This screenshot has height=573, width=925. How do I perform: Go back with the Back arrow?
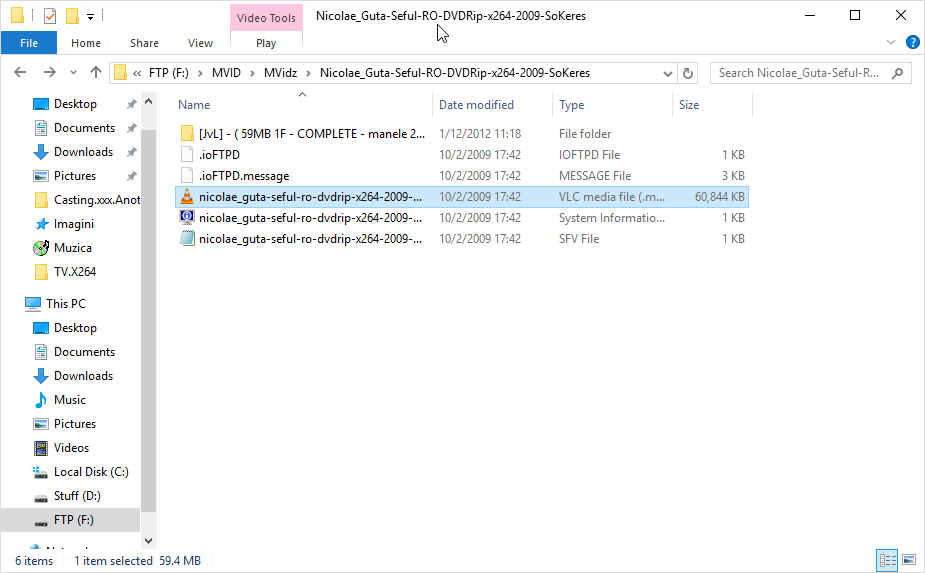20,73
